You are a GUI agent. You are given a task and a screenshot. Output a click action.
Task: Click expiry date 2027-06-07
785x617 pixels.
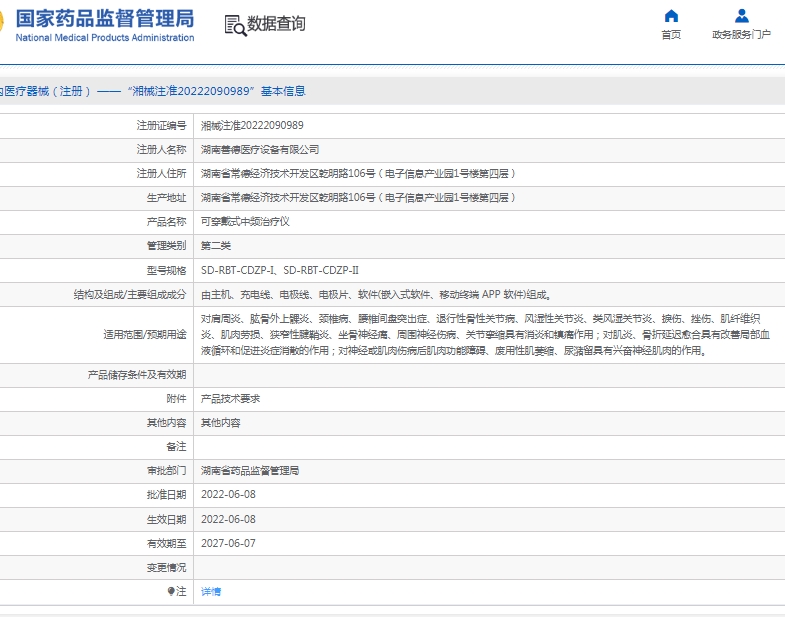[228, 543]
